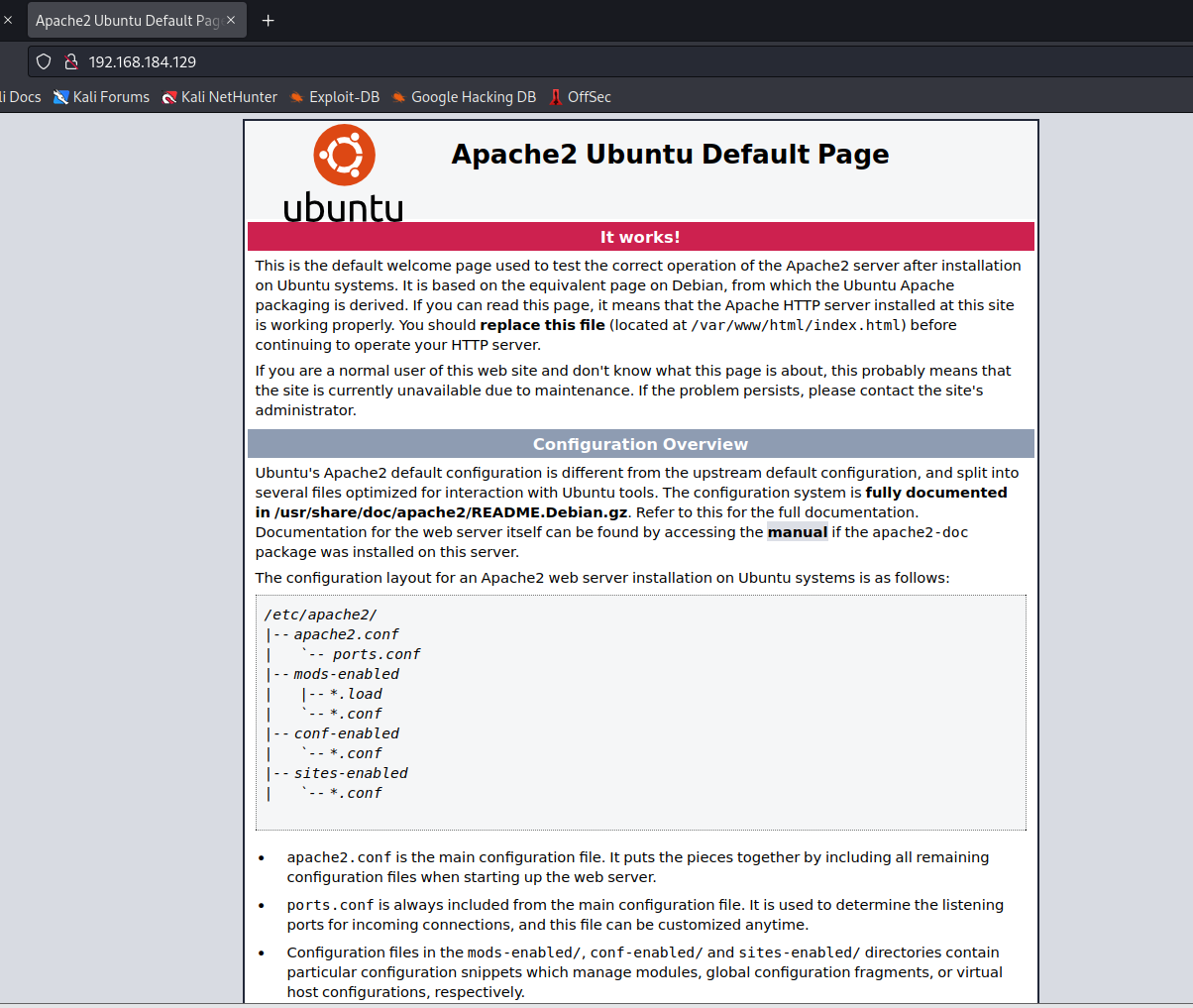Click the bold 'replace this file' text

click(x=543, y=325)
